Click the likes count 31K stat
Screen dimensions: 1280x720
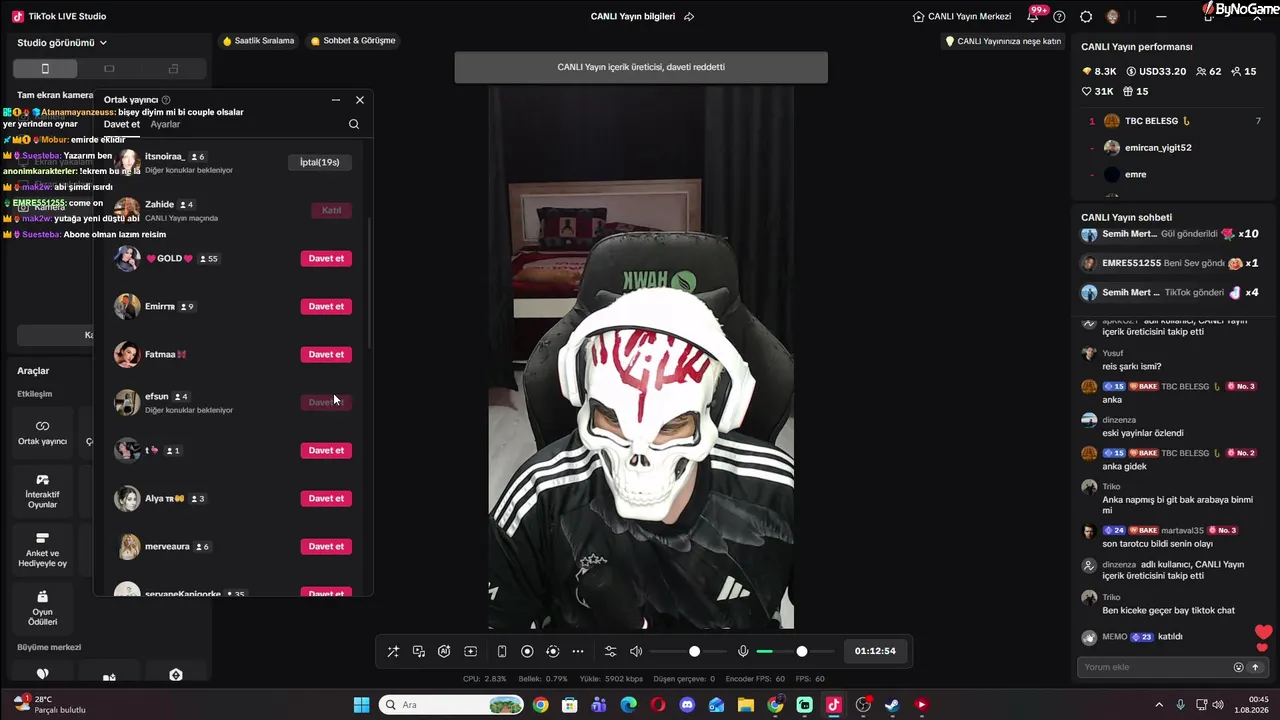tap(1097, 92)
